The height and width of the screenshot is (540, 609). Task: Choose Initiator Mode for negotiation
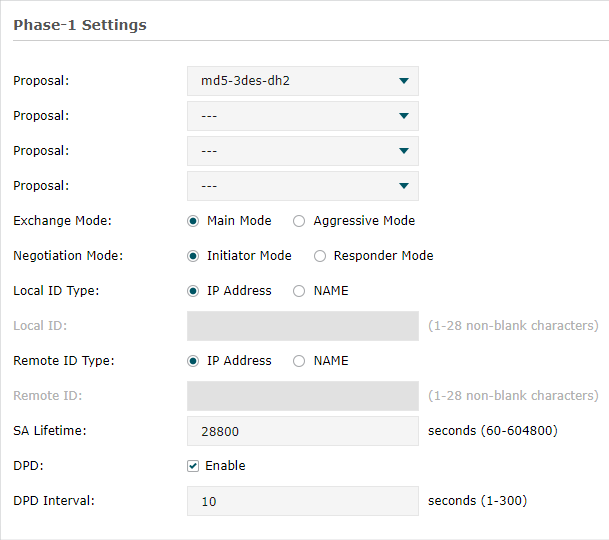point(193,256)
